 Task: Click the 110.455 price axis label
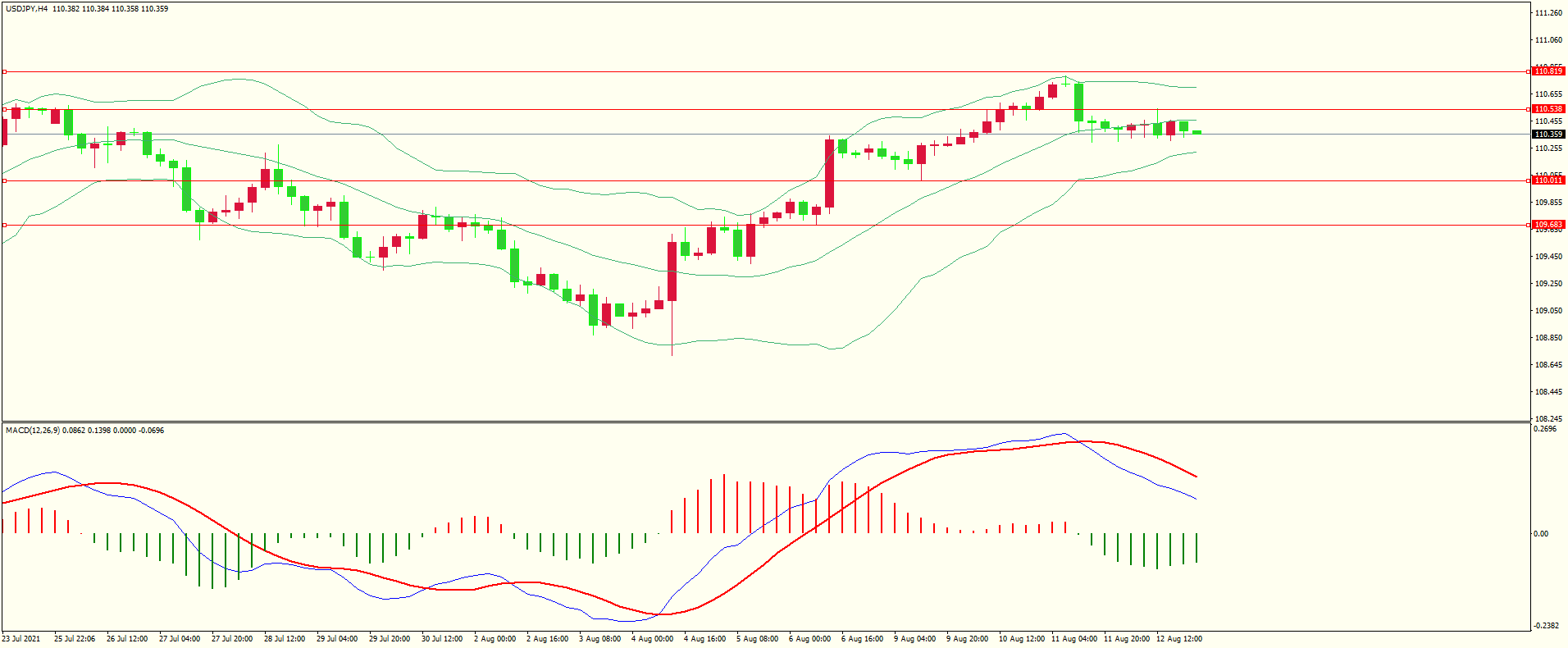[x=1548, y=121]
